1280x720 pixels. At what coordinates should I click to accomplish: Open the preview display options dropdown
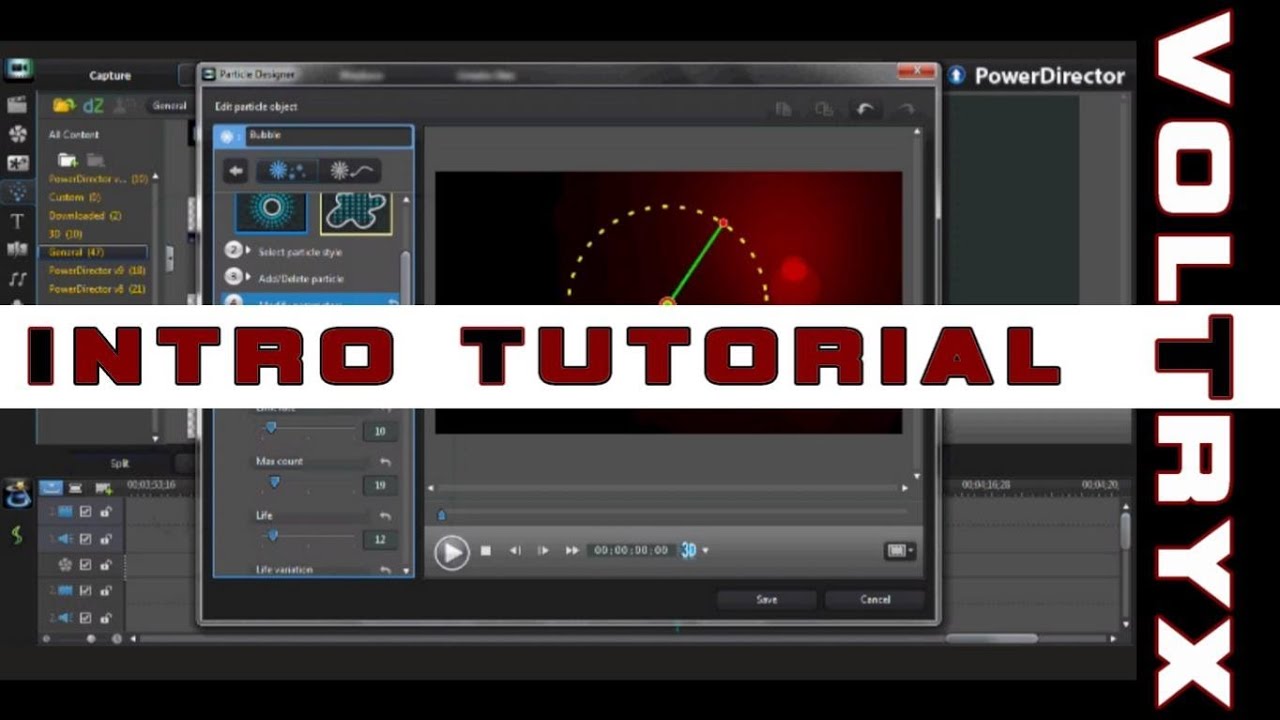[899, 550]
